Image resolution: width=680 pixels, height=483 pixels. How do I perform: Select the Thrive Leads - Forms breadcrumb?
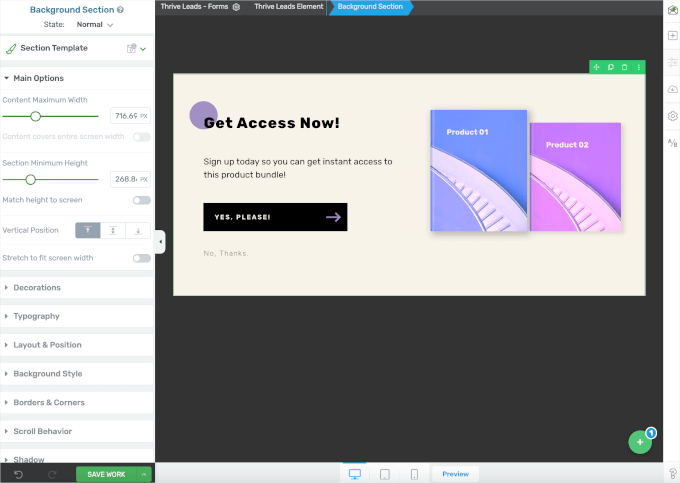tap(194, 7)
